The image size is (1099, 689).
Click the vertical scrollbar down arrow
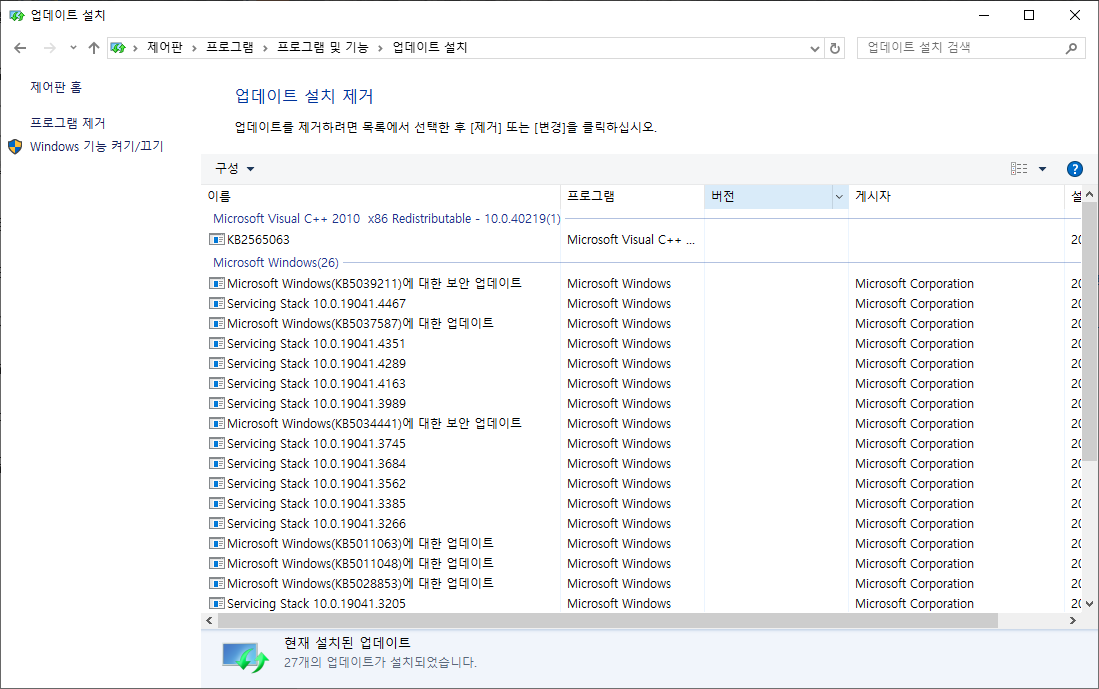[x=1089, y=603]
